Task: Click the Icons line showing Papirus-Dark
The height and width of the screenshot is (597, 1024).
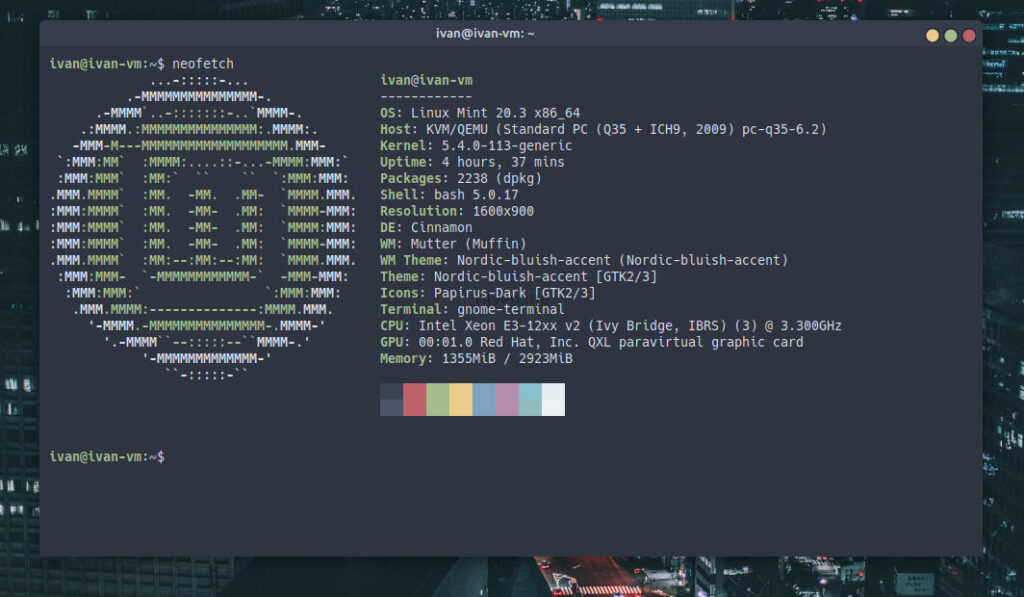Action: [487, 293]
